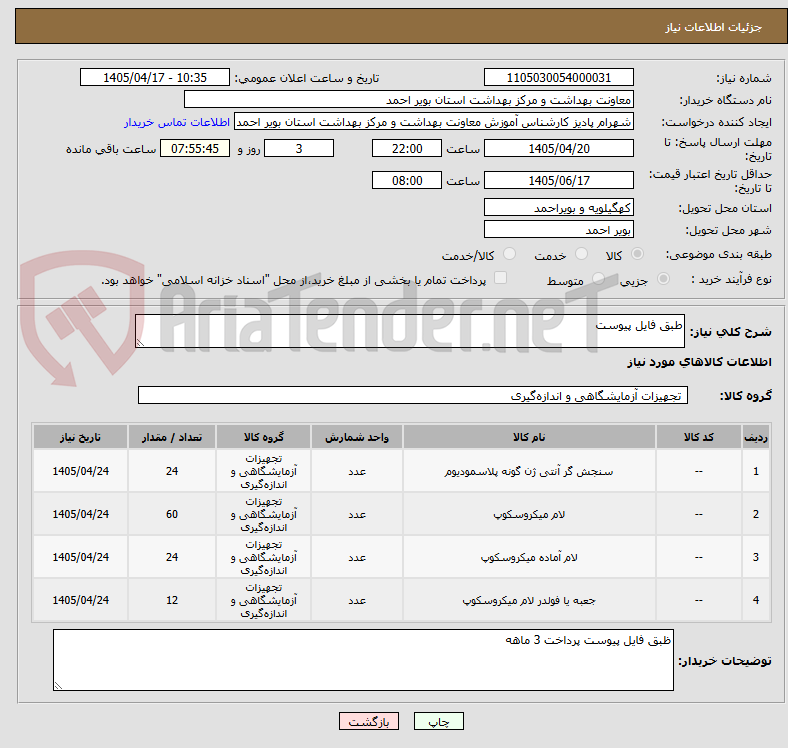Click the goods group field تجهیزات آزمایشگاهی
Screen dimensions: 788x748
413,395
